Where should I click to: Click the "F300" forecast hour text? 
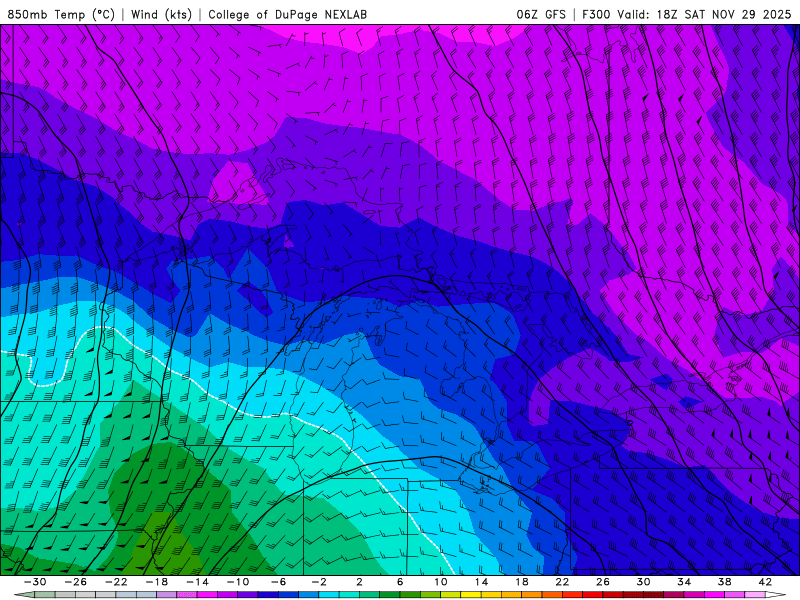coord(596,14)
